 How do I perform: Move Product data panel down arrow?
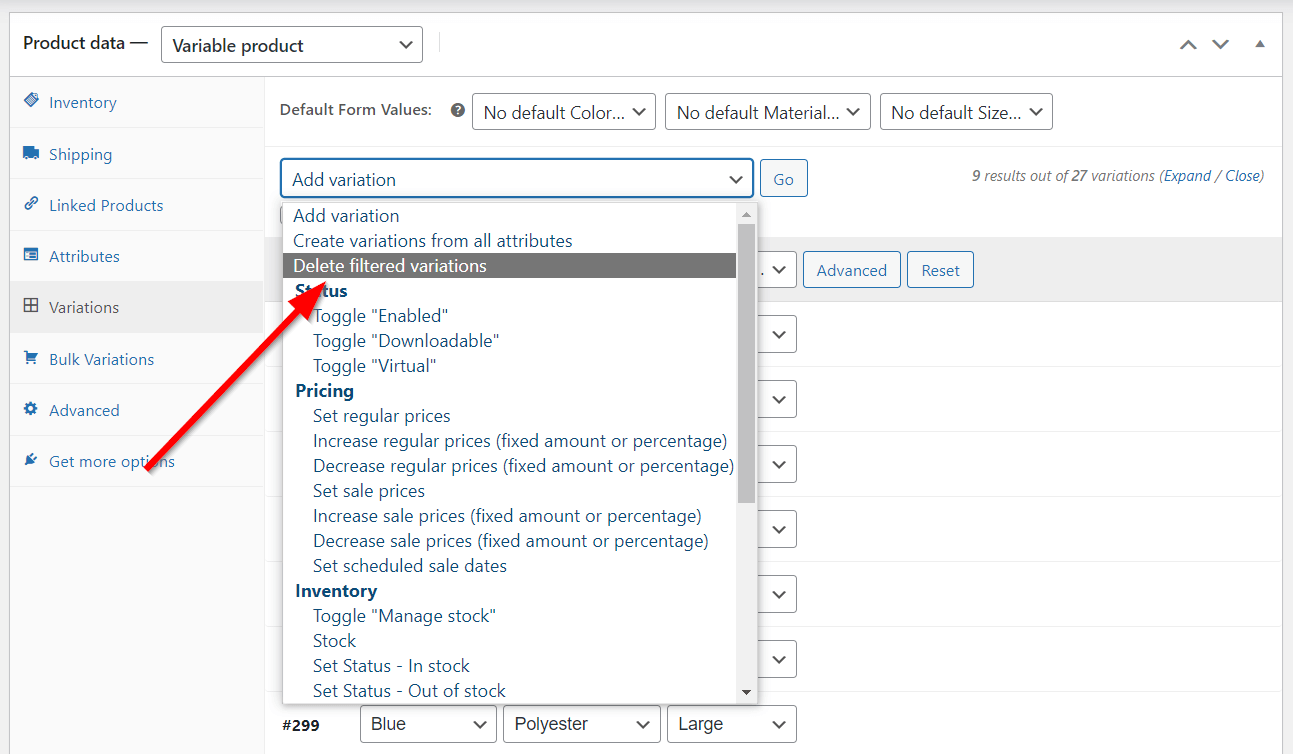[1220, 44]
